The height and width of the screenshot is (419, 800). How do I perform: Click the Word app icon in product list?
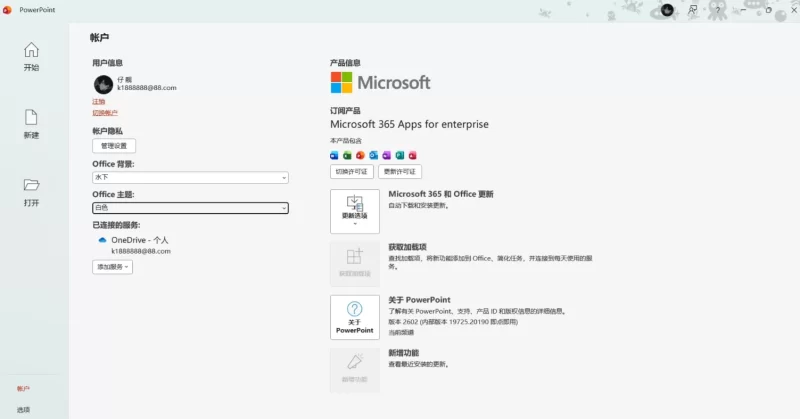coord(334,155)
